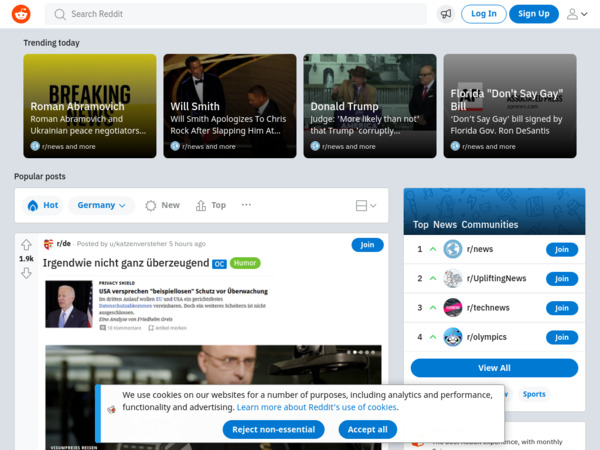Open the card view layout dropdown
The image size is (600, 450).
pos(365,205)
